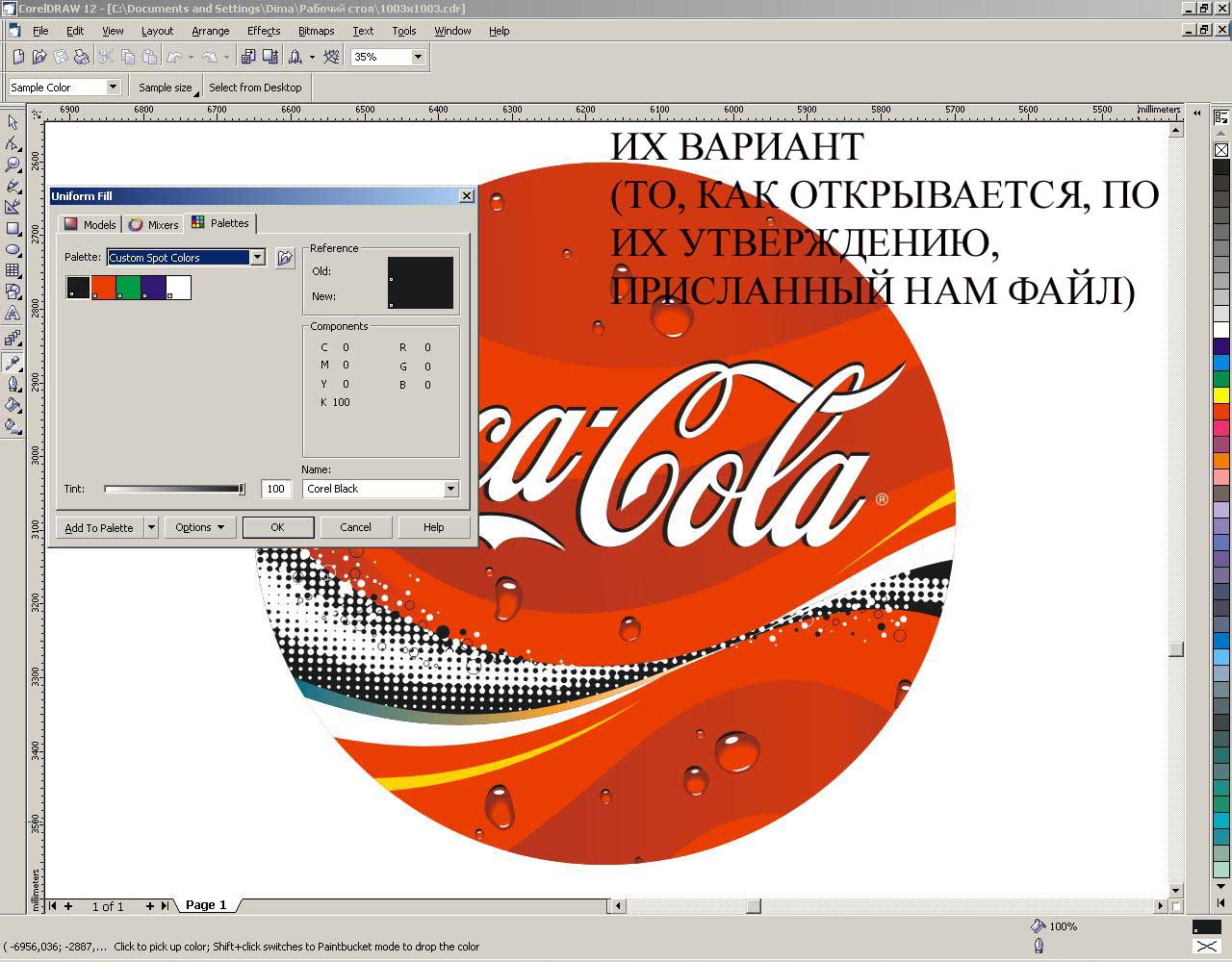Select the Zoom tool
This screenshot has height=962, width=1232.
(13, 165)
